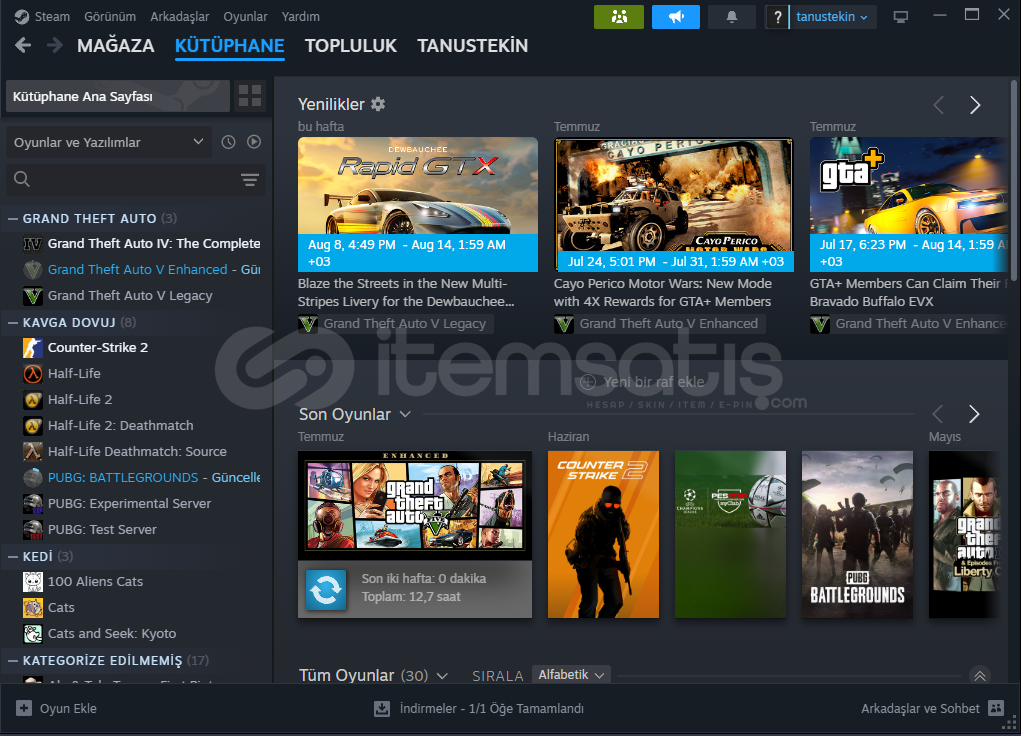Screen dimensions: 1021x736
Task: Collapse the GRAND THEFT AUTO category
Action: (x=12, y=219)
